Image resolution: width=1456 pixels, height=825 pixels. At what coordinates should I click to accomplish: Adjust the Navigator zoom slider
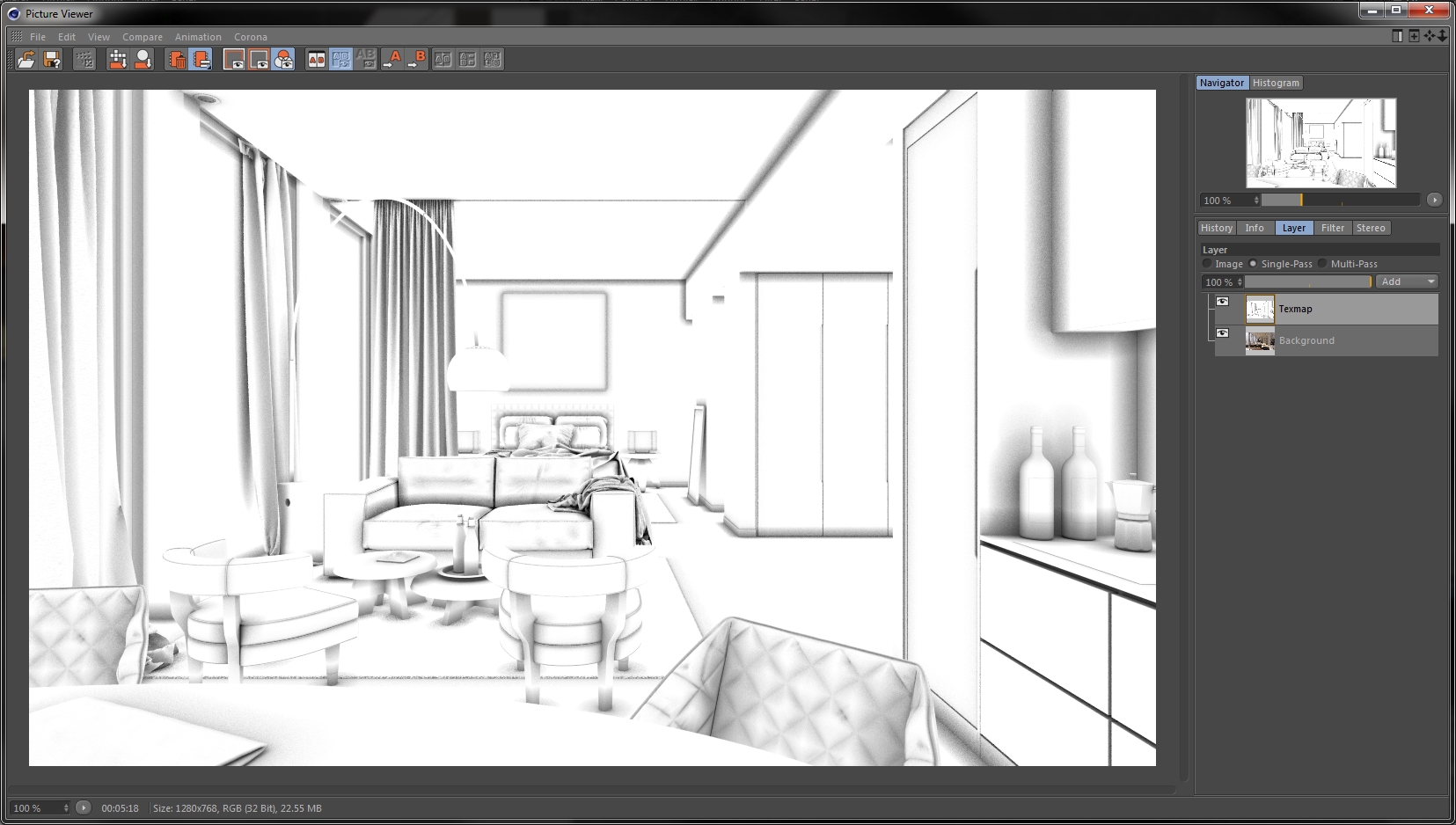pos(1340,200)
